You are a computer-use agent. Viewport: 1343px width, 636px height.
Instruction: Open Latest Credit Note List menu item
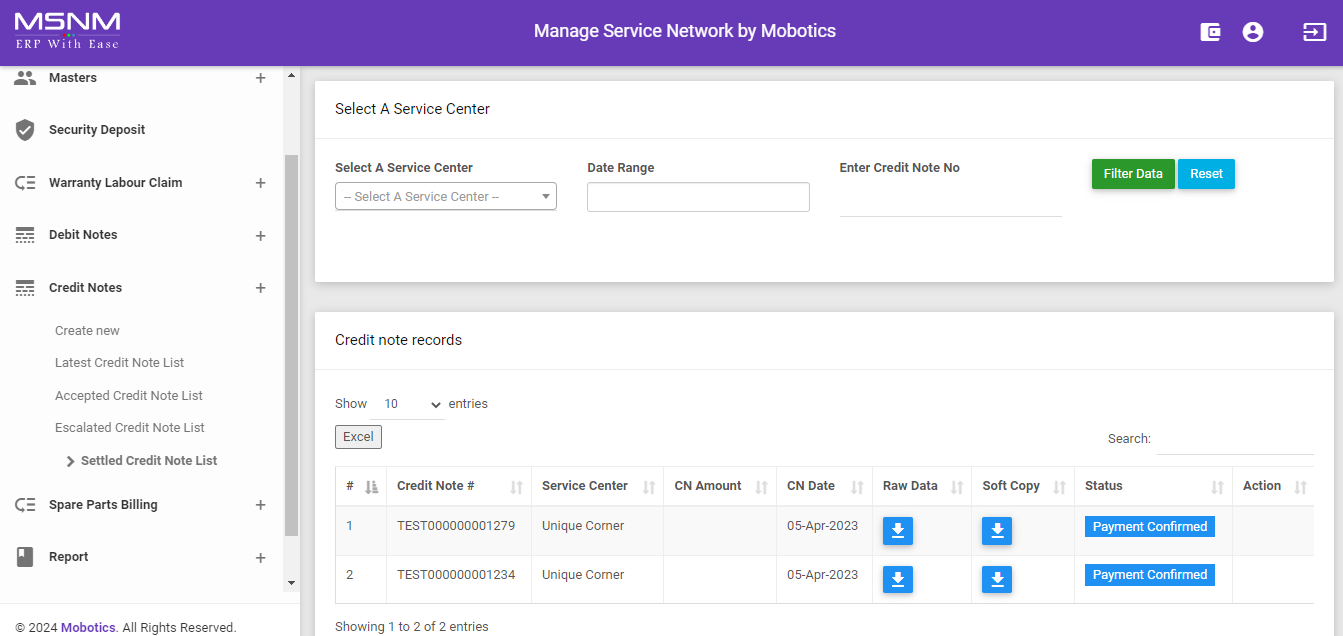119,363
